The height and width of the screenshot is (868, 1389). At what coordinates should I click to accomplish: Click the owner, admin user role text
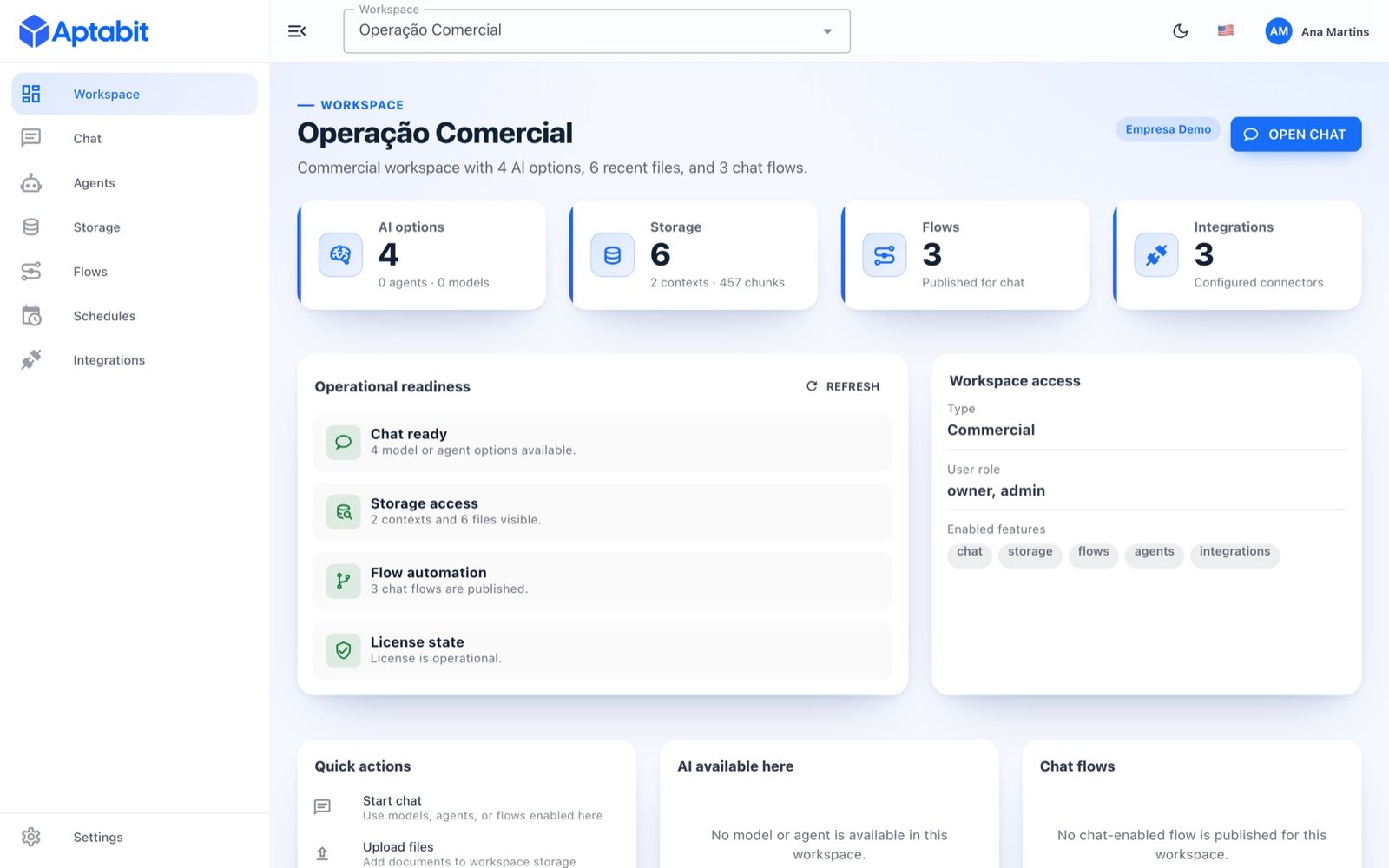(996, 490)
